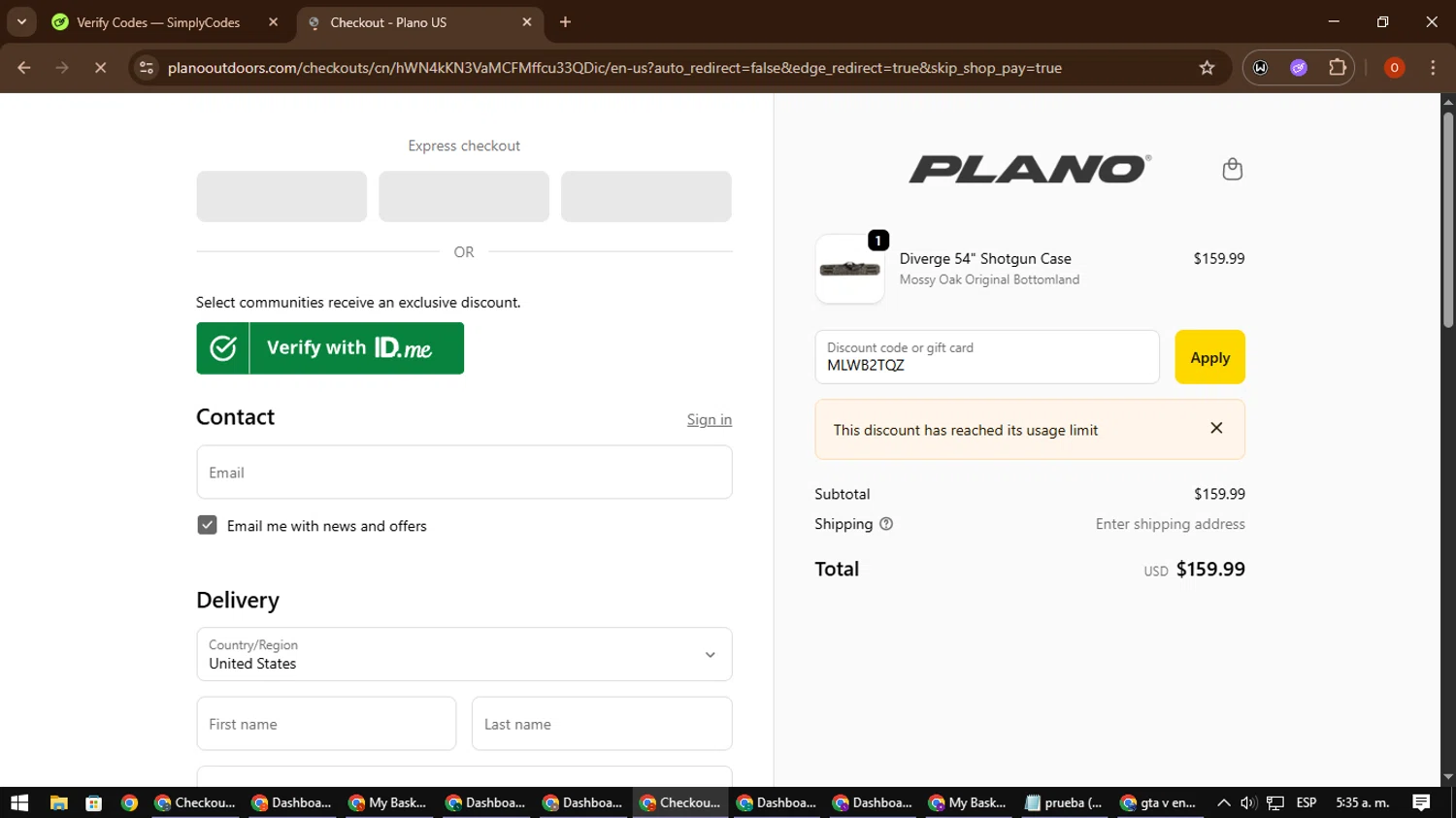Close the Checkout - Plano US tab
Image resolution: width=1456 pixels, height=818 pixels.
(527, 22)
